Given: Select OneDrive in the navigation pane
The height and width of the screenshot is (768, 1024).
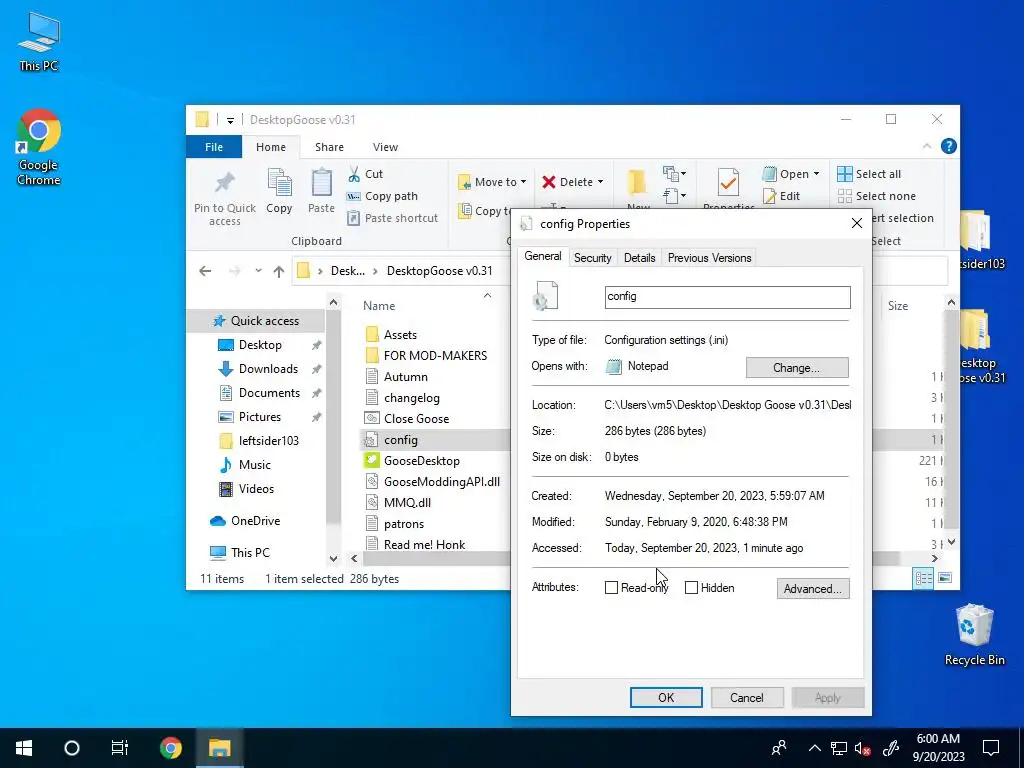Looking at the screenshot, I should 255,520.
